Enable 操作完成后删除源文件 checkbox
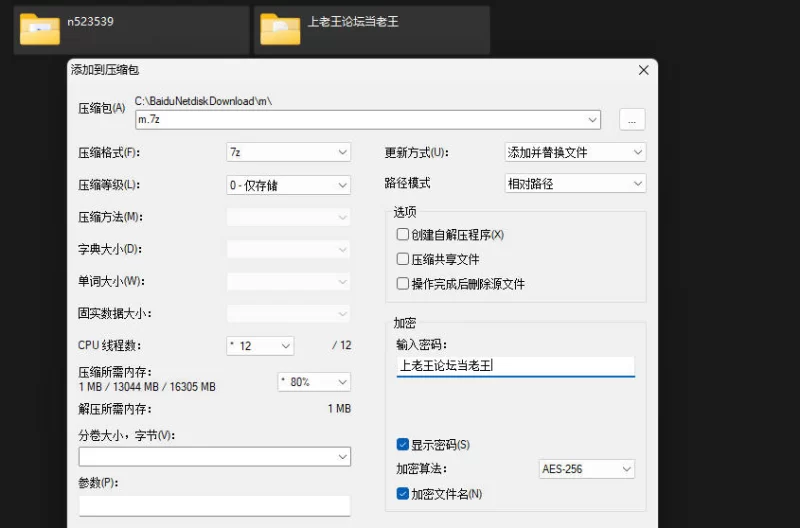 click(x=403, y=284)
